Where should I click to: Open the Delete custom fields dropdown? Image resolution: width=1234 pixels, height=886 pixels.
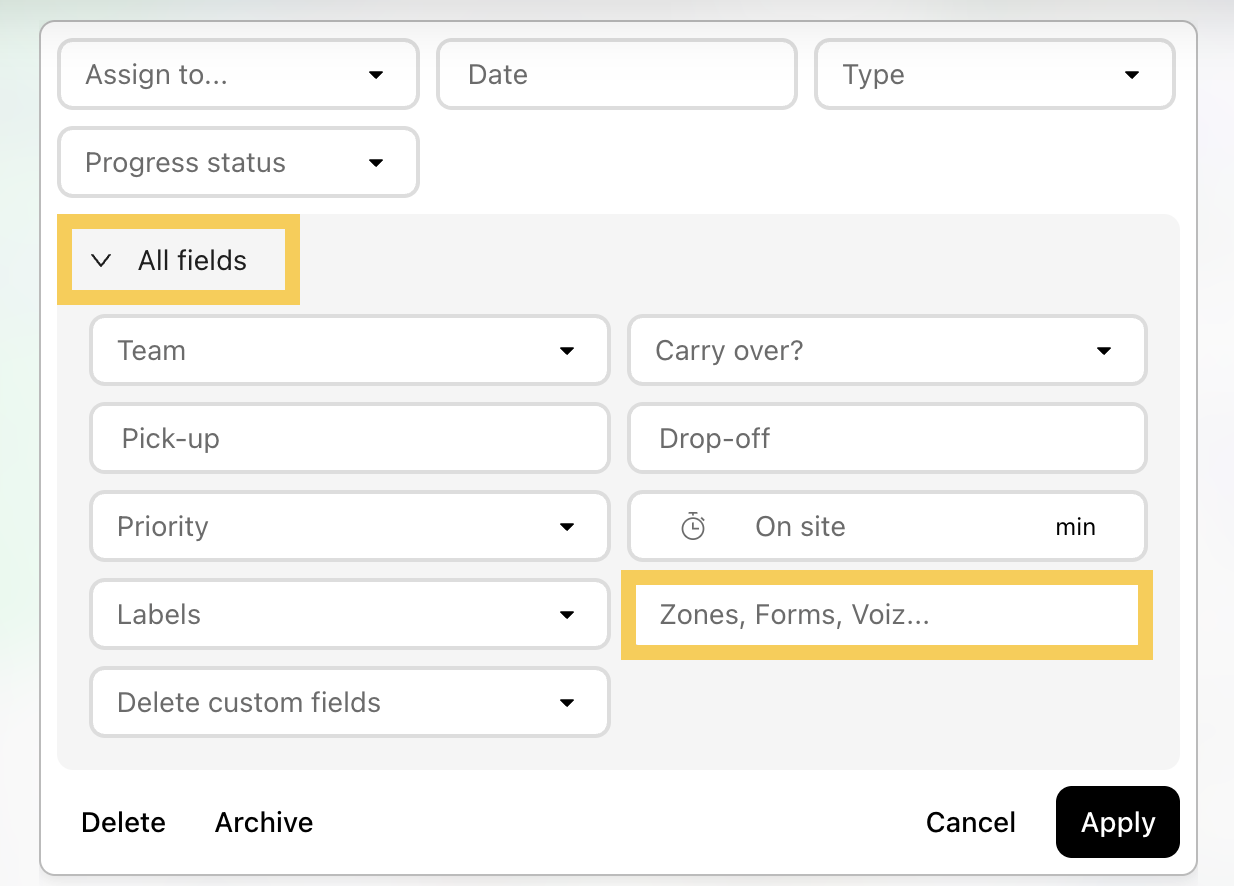point(350,702)
